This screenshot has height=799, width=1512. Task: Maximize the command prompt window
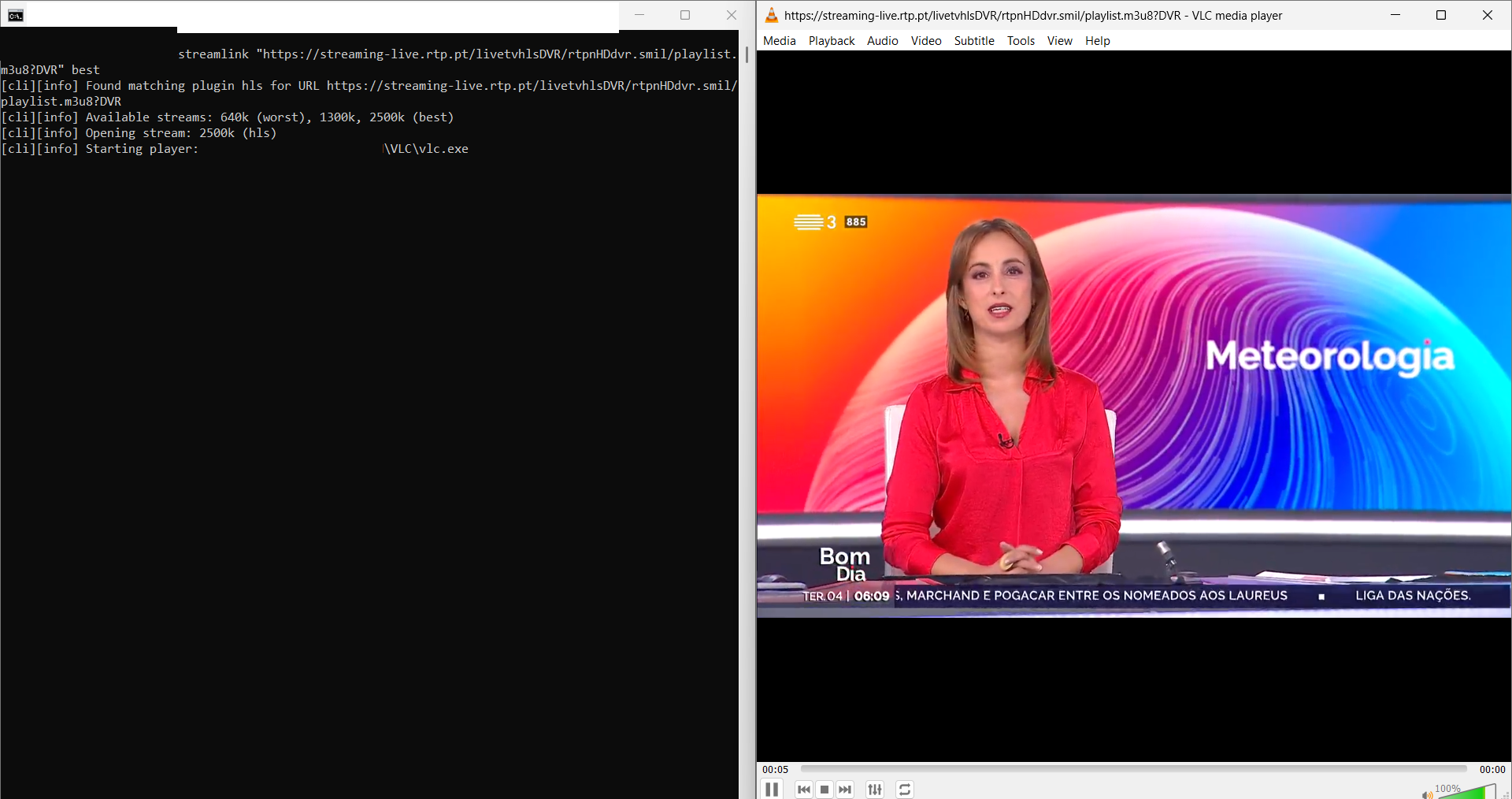(x=685, y=15)
